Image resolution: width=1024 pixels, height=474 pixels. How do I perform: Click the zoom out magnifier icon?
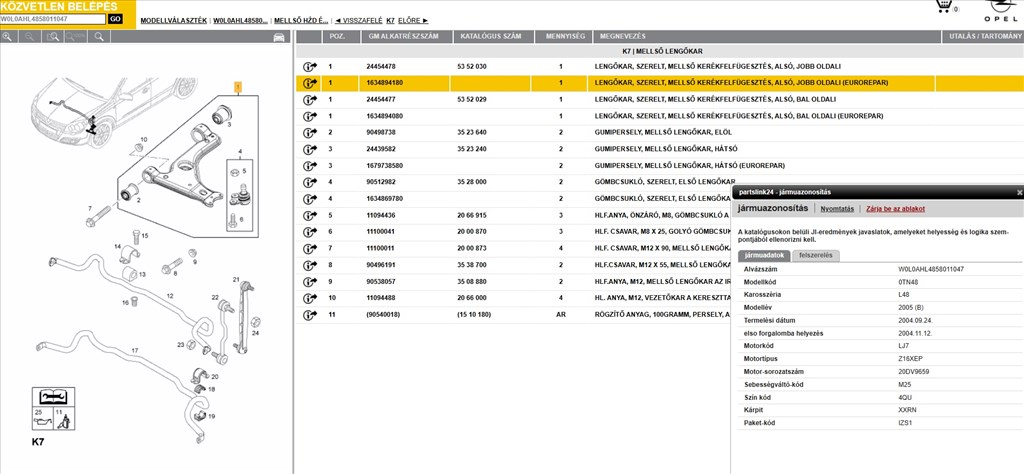tap(30, 37)
